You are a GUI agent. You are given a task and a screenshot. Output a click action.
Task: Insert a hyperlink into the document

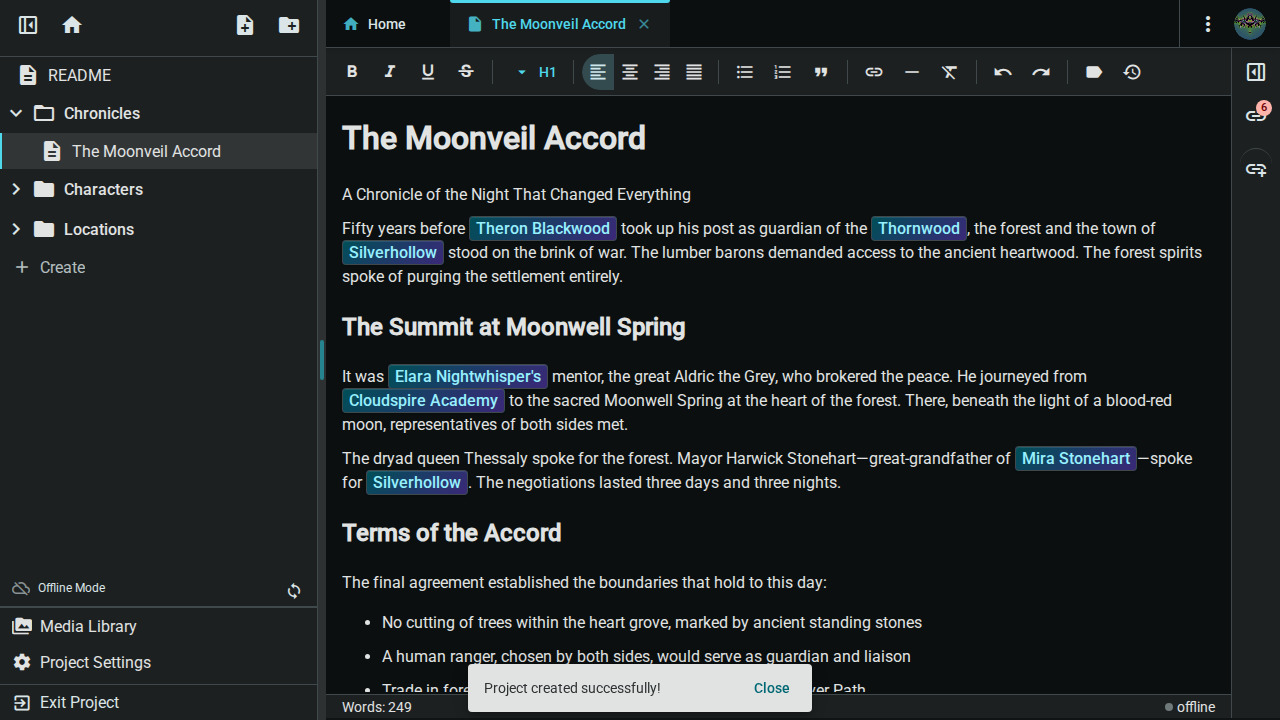pos(873,71)
